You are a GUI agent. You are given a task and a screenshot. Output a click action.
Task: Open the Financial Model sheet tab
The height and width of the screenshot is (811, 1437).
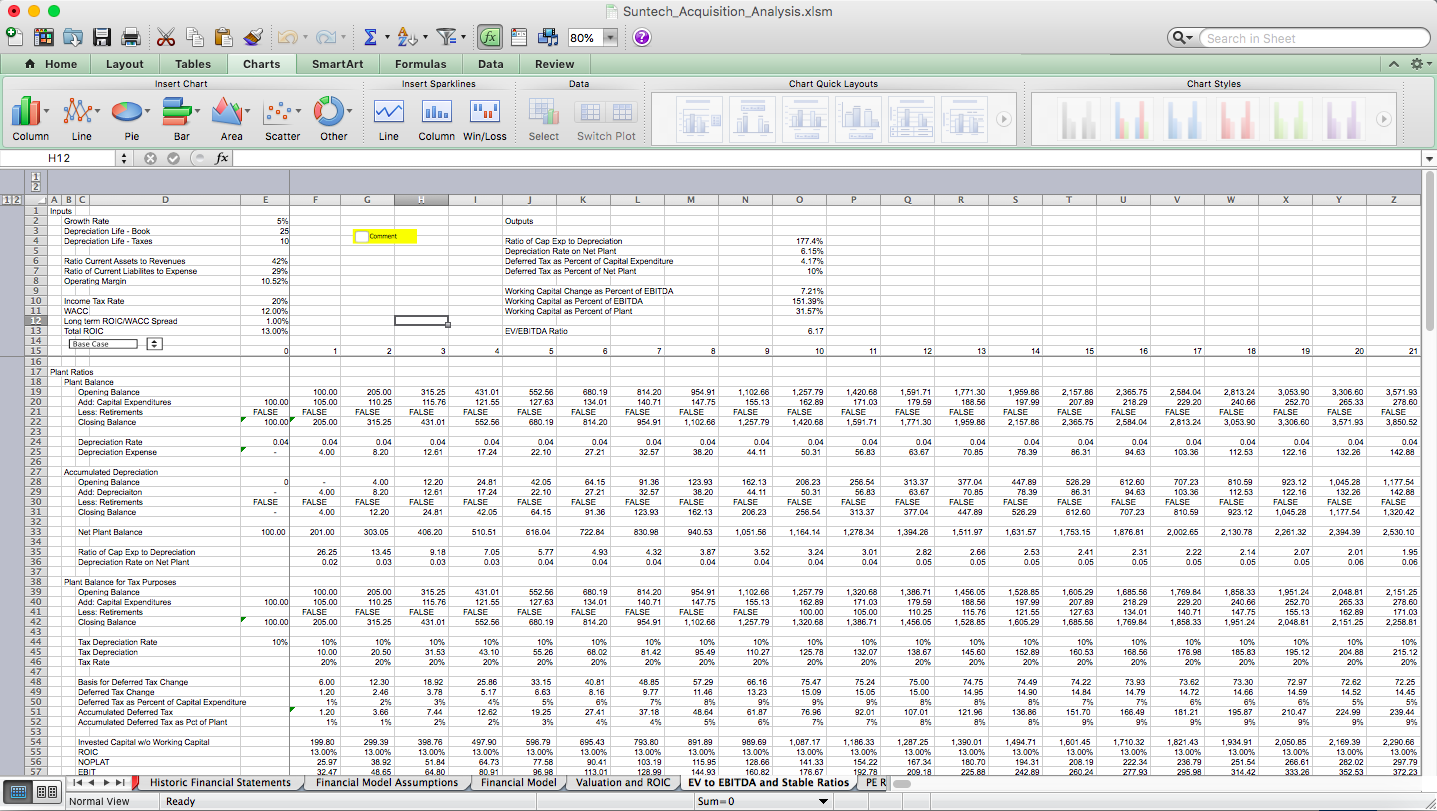[517, 783]
